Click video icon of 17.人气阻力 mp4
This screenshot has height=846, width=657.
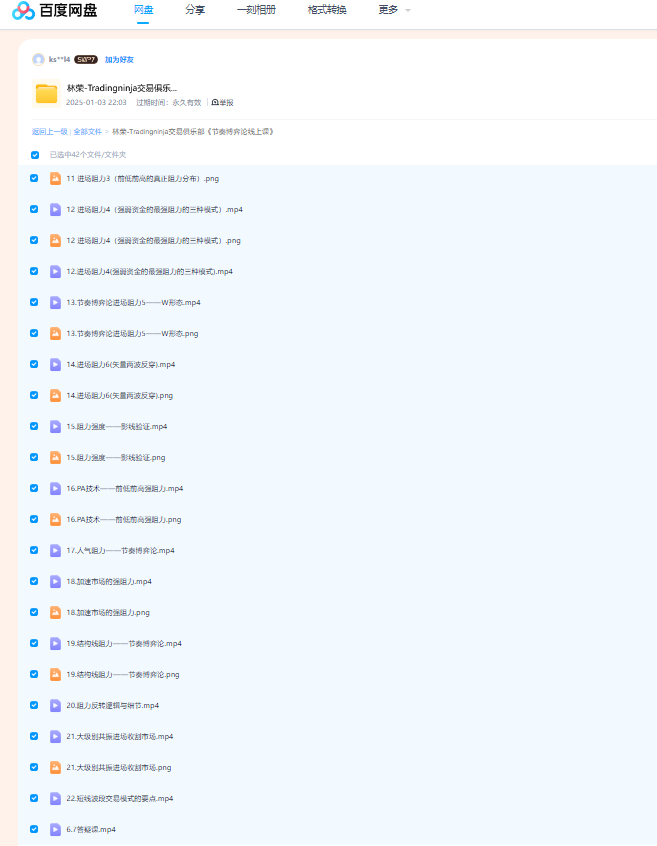(x=55, y=551)
